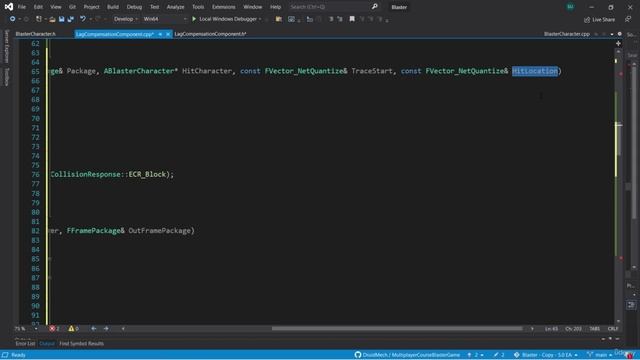The image size is (640, 360).
Task: Open the Extensions menu
Action: tap(223, 7)
